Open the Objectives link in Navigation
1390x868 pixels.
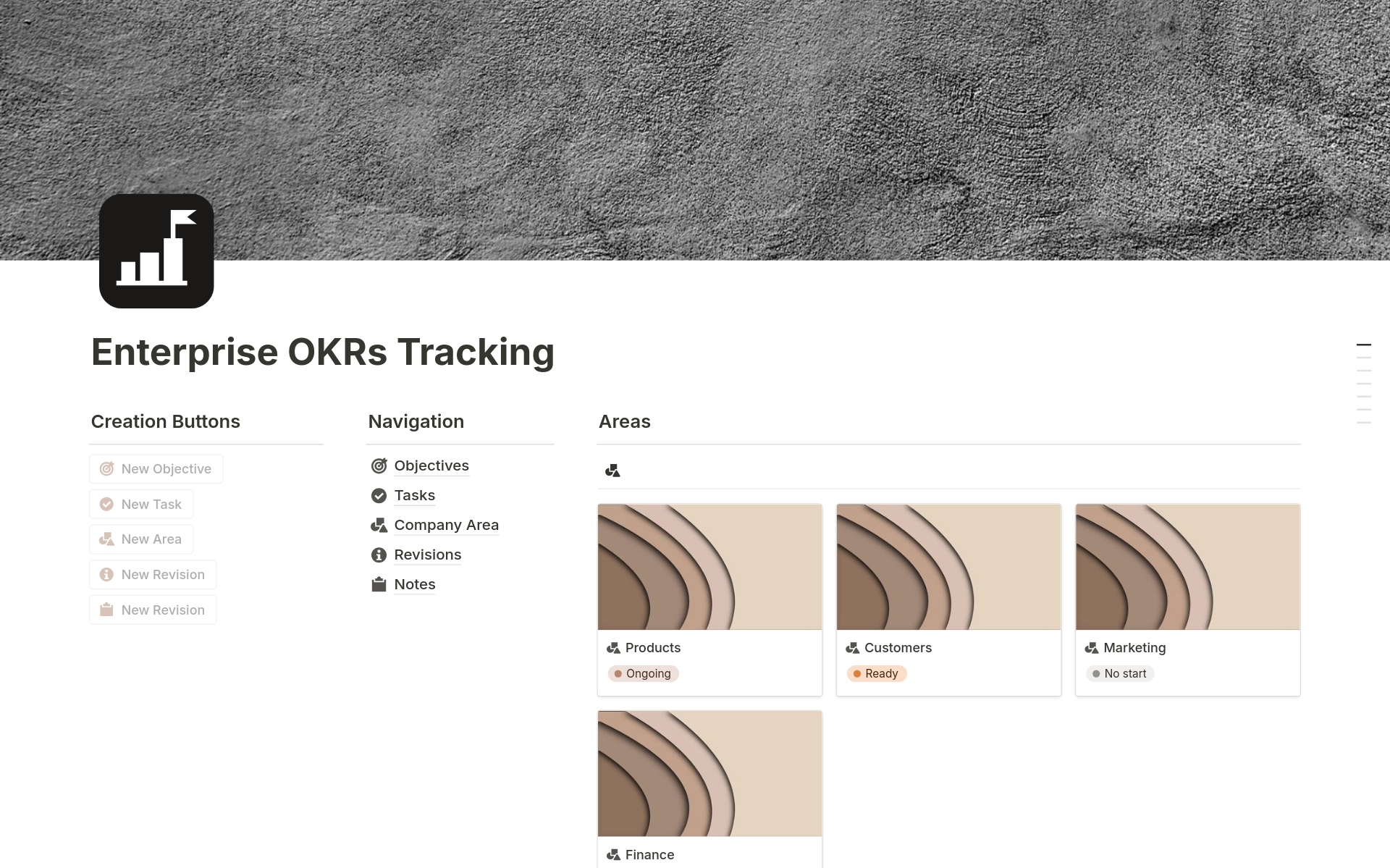(431, 465)
